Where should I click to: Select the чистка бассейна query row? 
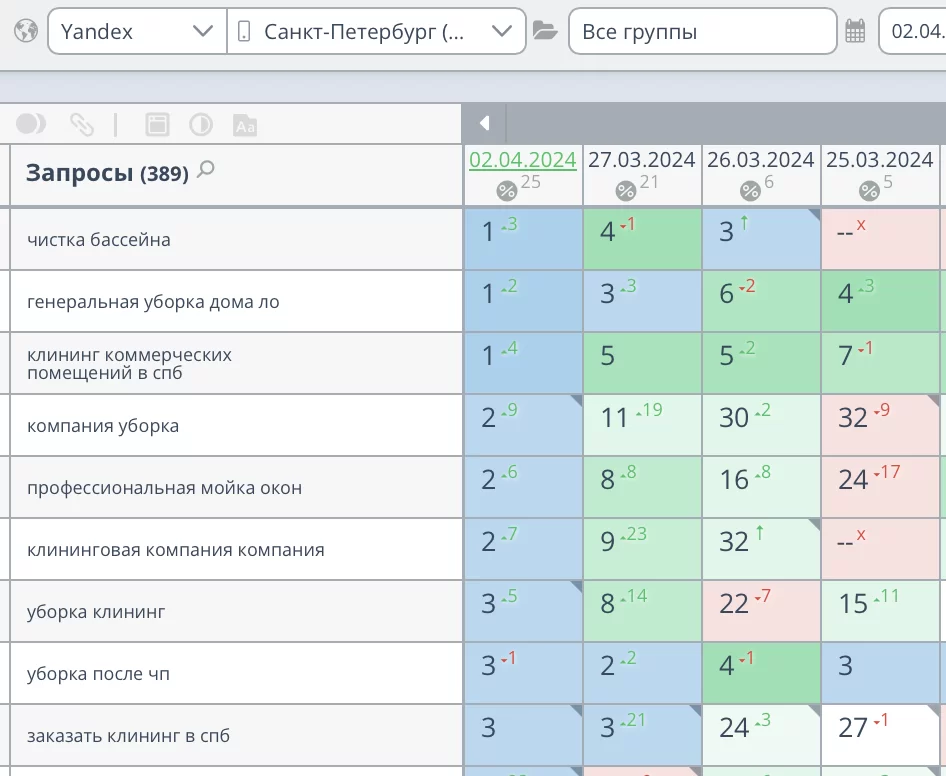click(x=99, y=240)
